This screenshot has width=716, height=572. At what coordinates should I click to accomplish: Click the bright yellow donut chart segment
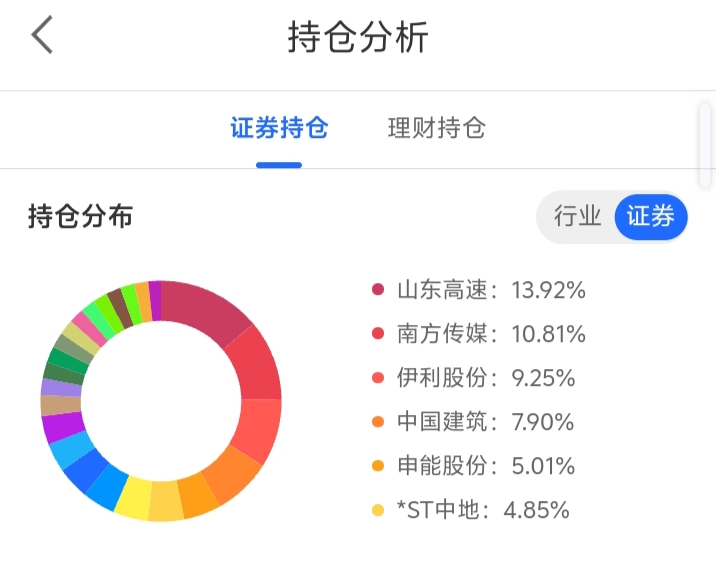[x=135, y=498]
